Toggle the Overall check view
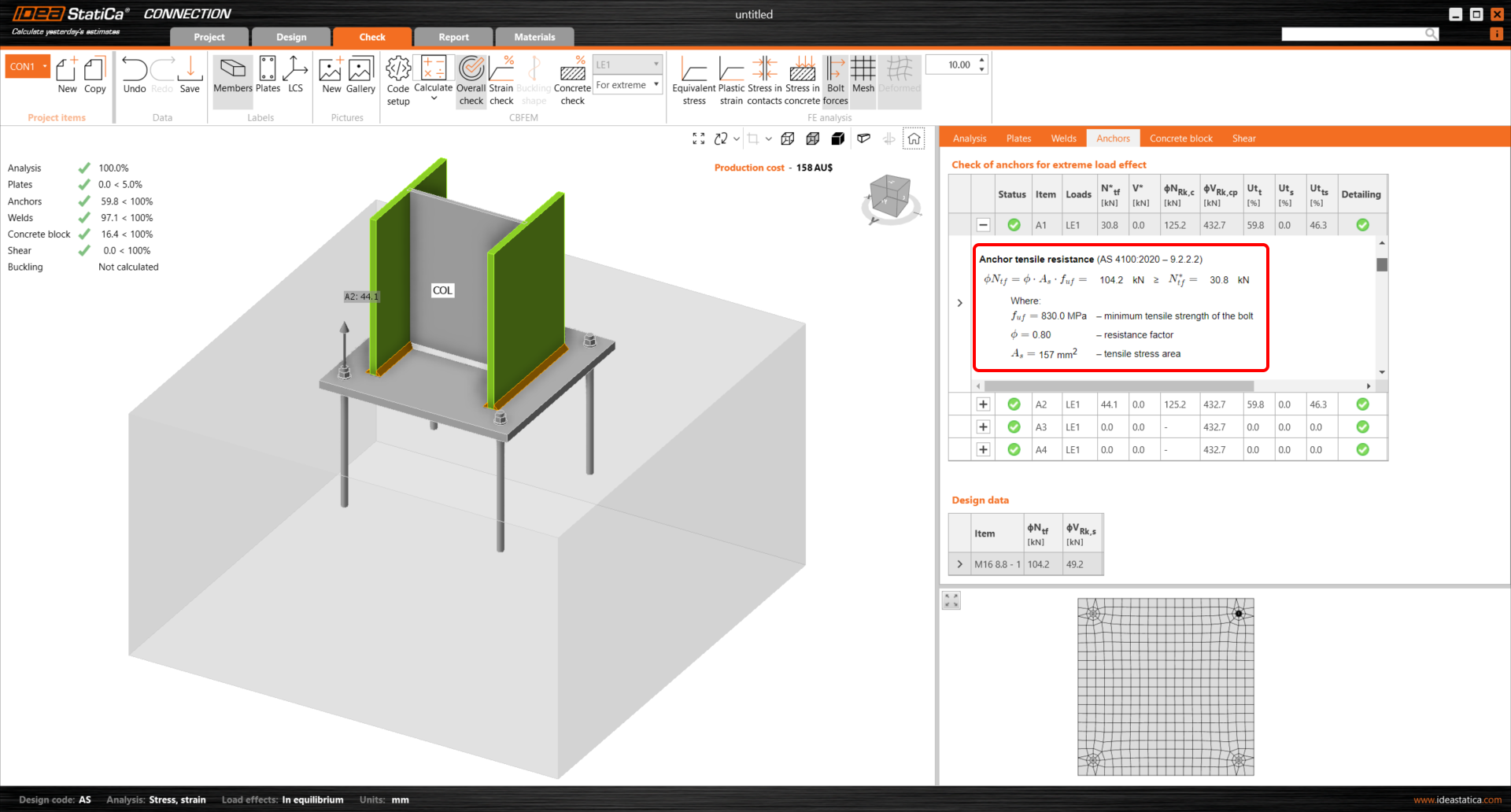 (x=471, y=79)
